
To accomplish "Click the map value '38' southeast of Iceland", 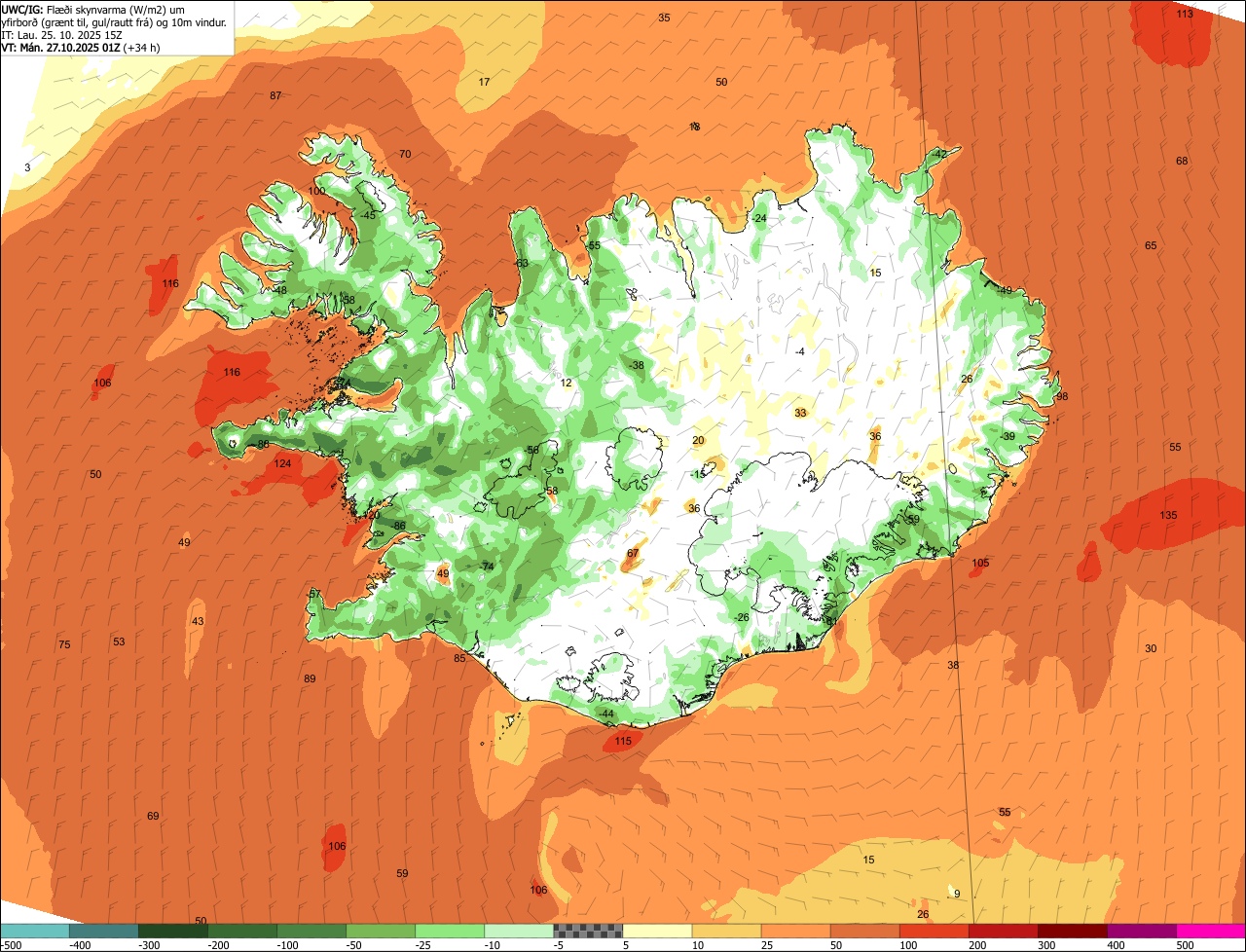I will click(953, 665).
